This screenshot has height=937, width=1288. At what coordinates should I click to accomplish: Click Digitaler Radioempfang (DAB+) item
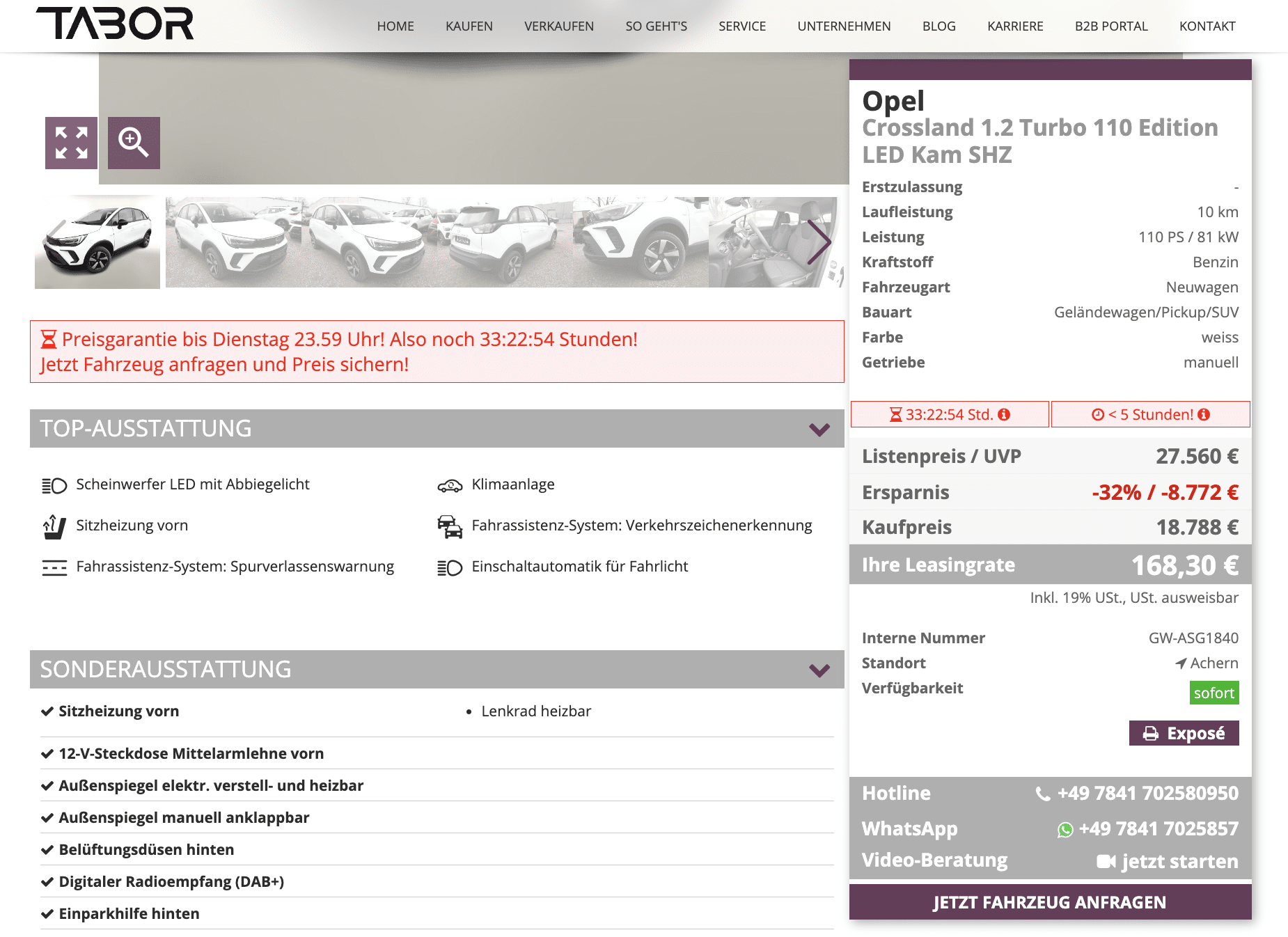coord(171,882)
